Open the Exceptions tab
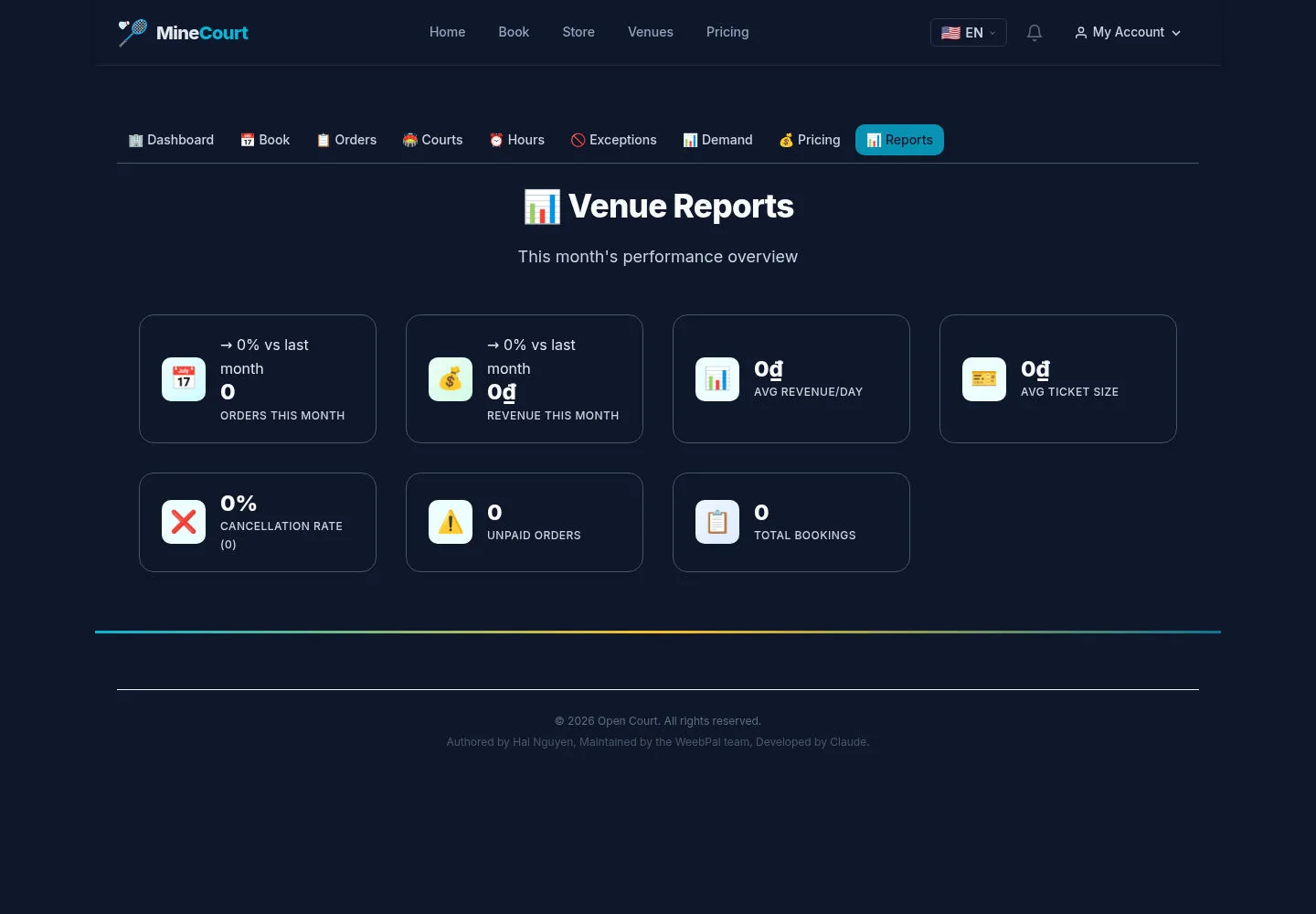Viewport: 1316px width, 914px height. click(613, 140)
